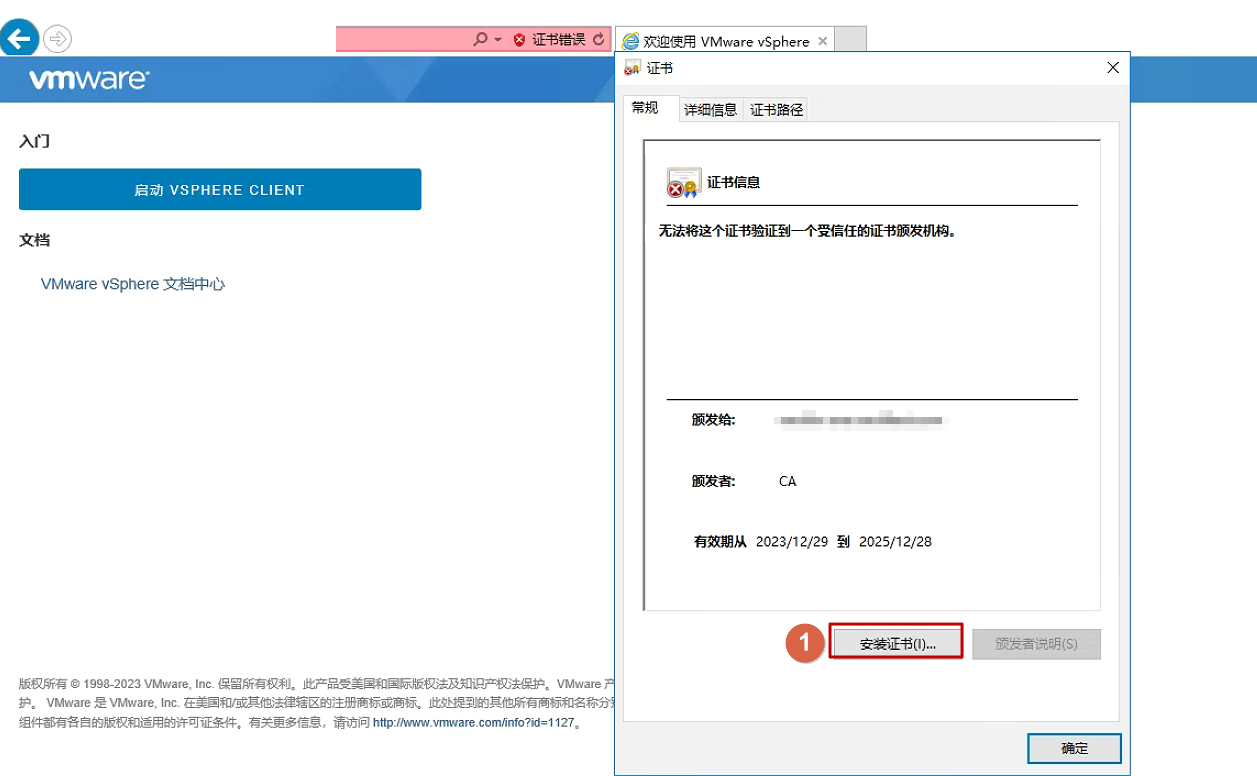Click the 确定 button
Image resolution: width=1257 pixels, height=776 pixels.
pyautogui.click(x=1074, y=748)
